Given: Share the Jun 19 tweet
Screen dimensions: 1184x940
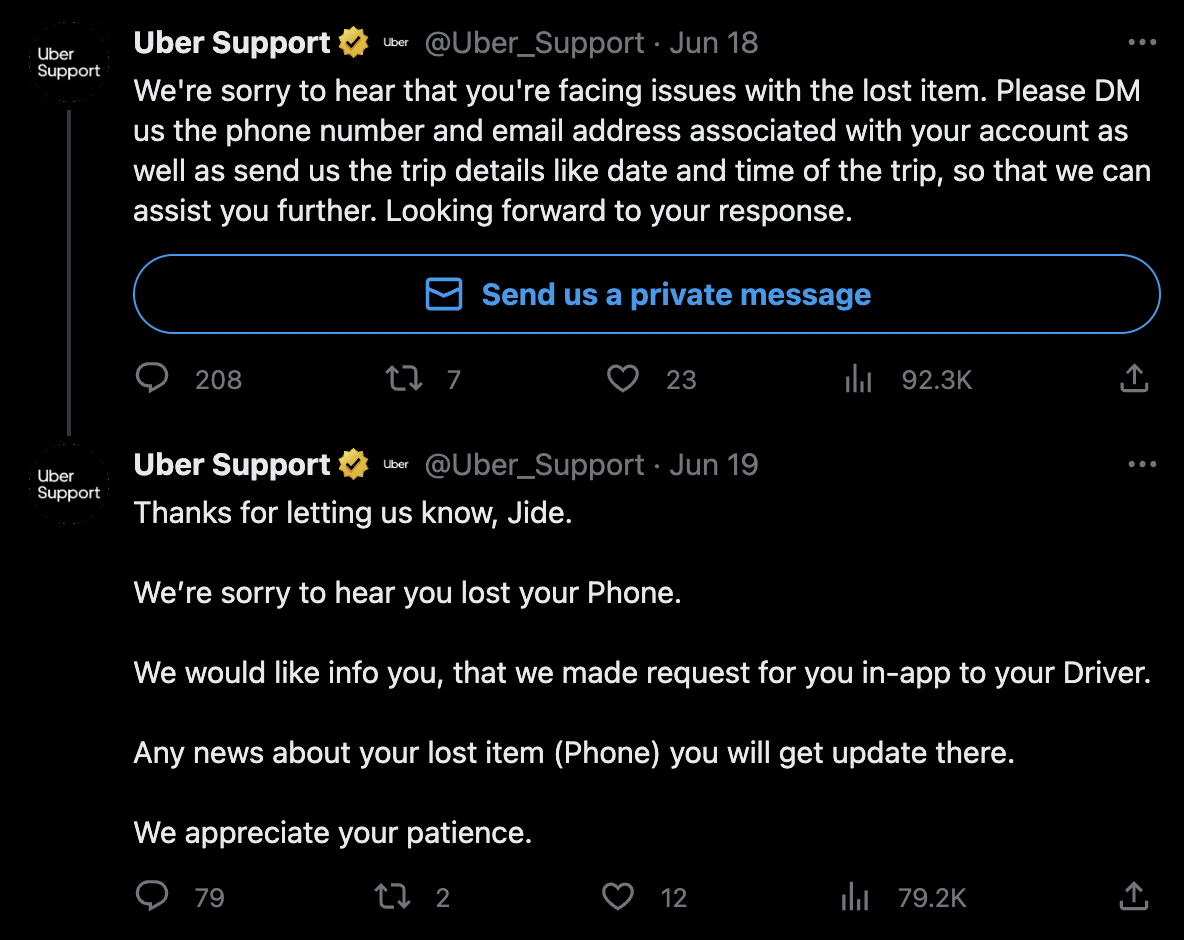Looking at the screenshot, I should coord(1133,896).
